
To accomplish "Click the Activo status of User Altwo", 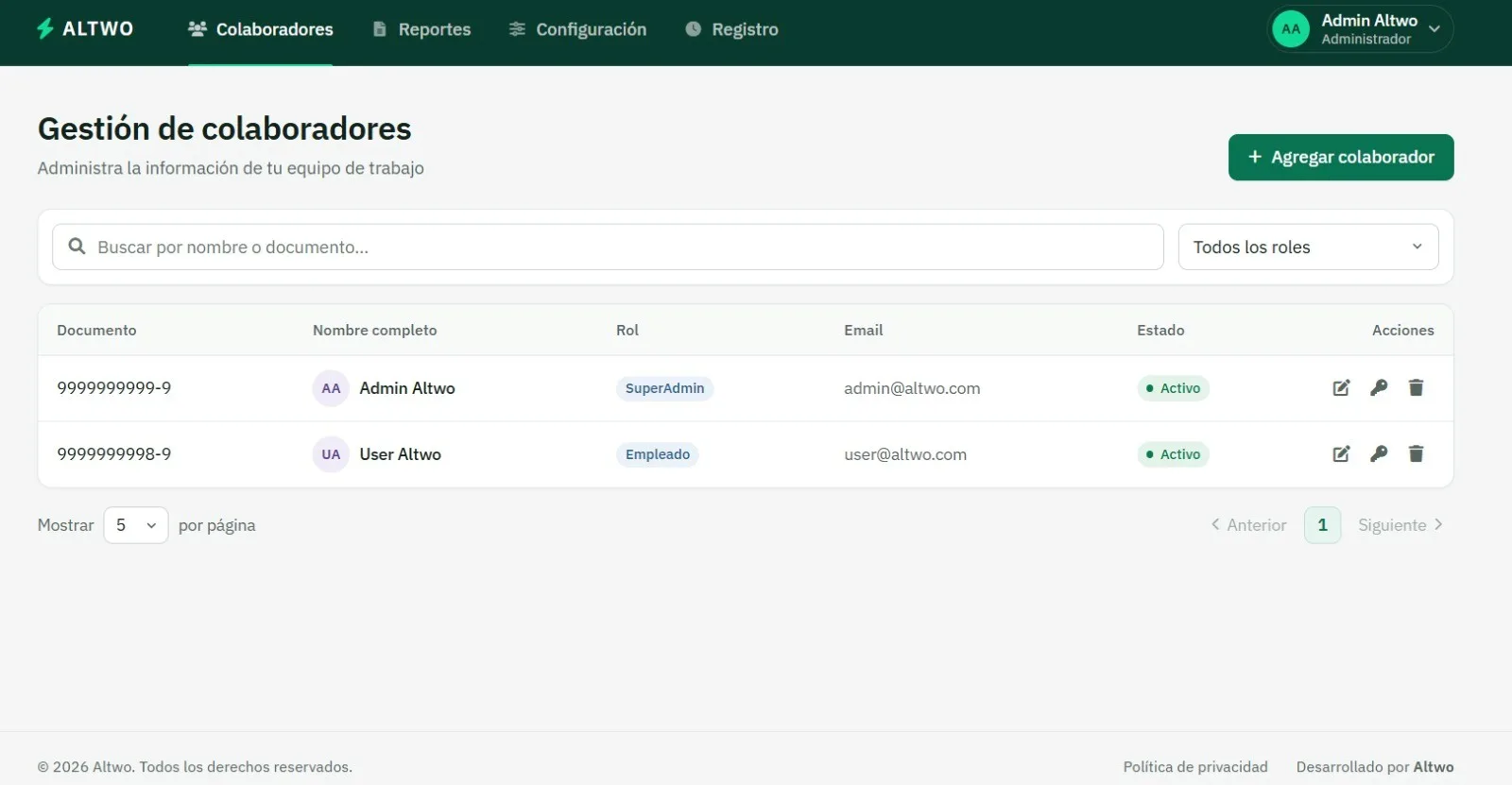I will click(1173, 454).
